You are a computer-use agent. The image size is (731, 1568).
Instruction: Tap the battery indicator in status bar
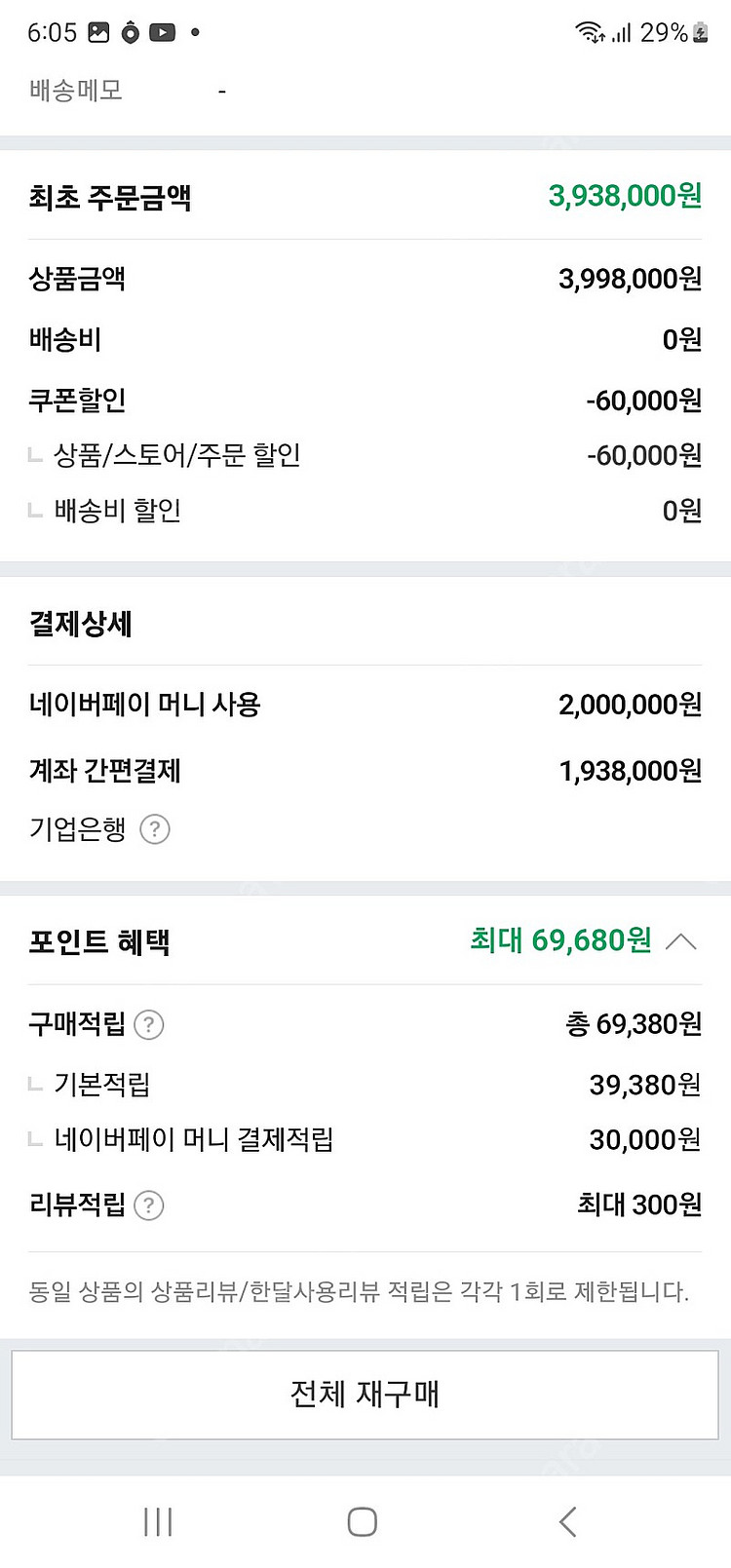pos(700,32)
